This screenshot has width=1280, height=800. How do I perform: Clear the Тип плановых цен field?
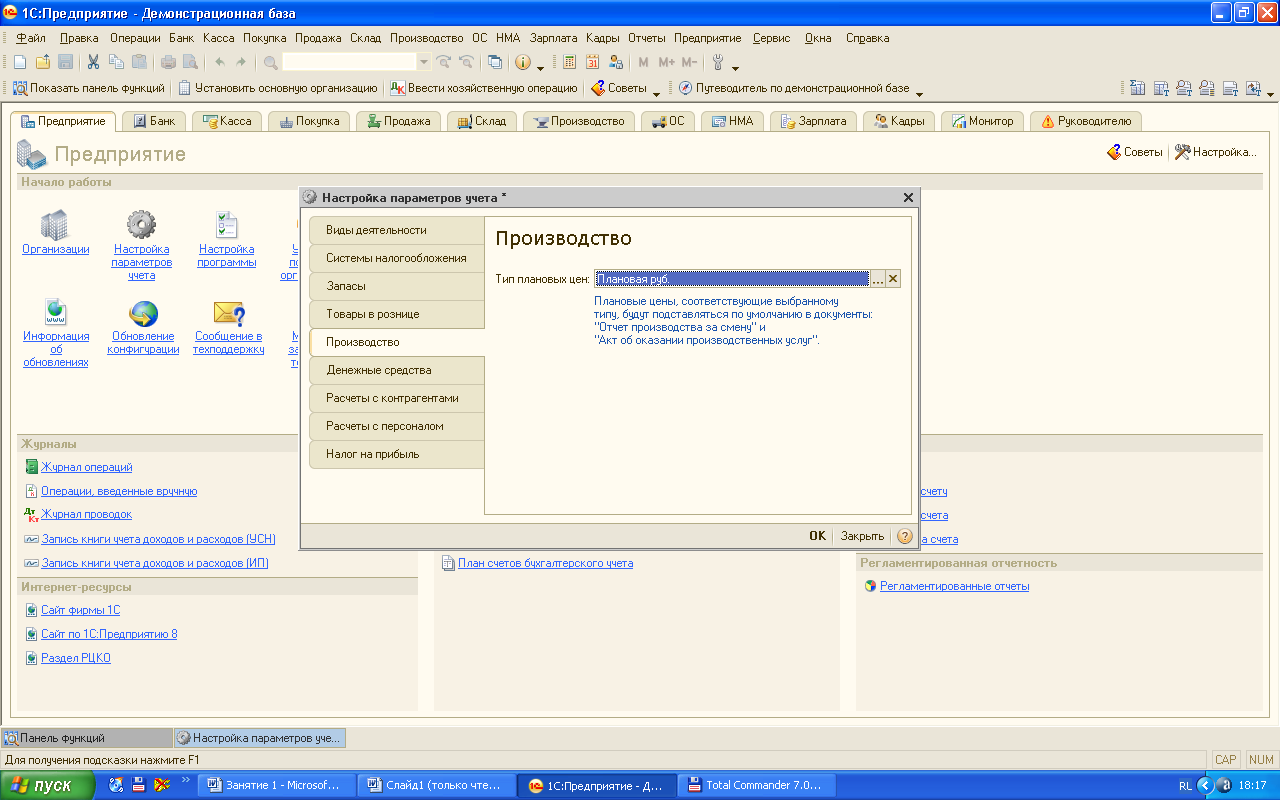(893, 279)
